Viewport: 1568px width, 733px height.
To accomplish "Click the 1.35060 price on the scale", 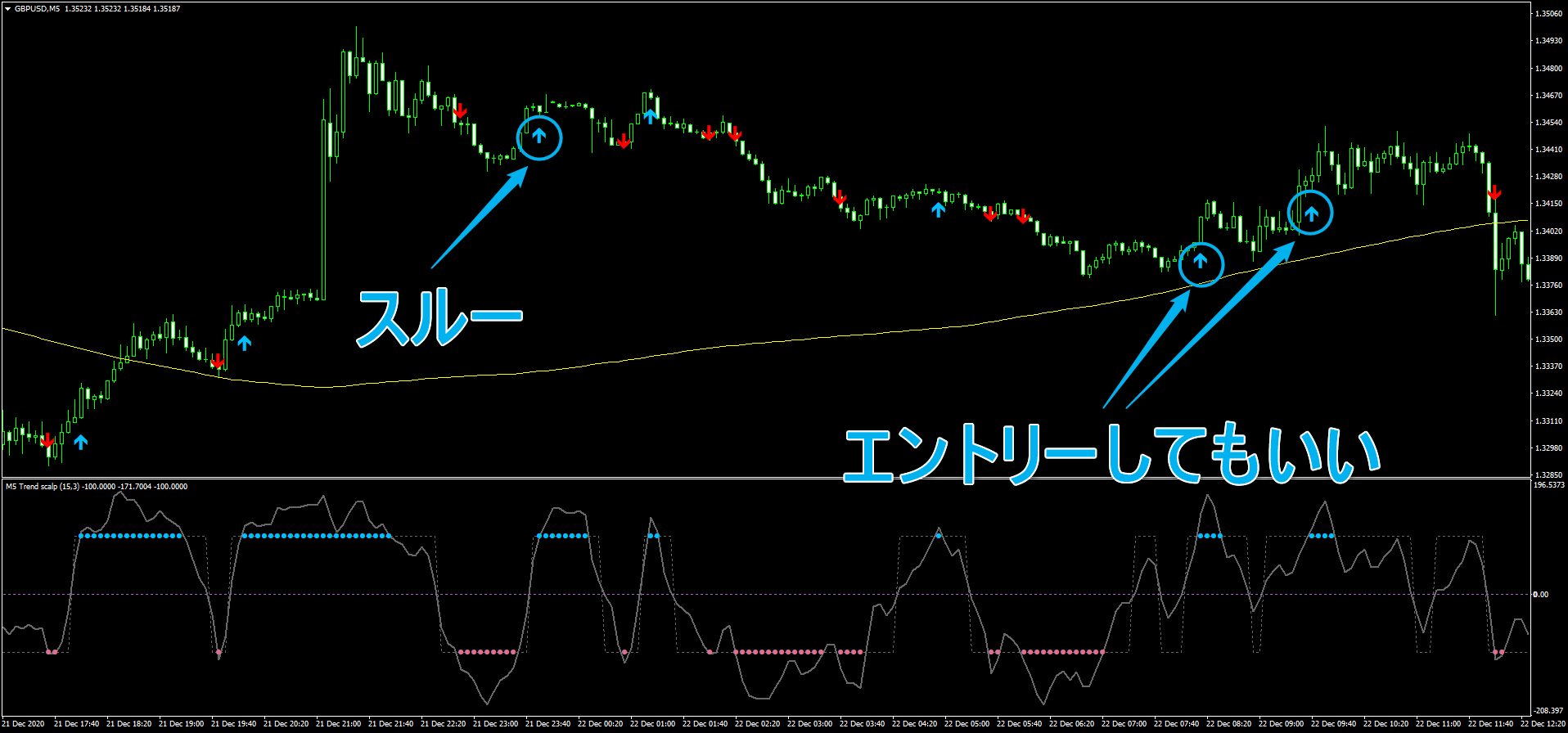I will coord(1548,14).
